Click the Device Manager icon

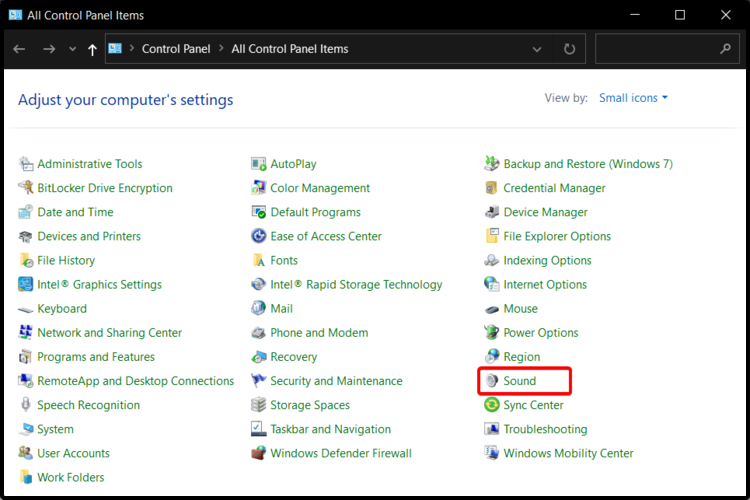(491, 212)
